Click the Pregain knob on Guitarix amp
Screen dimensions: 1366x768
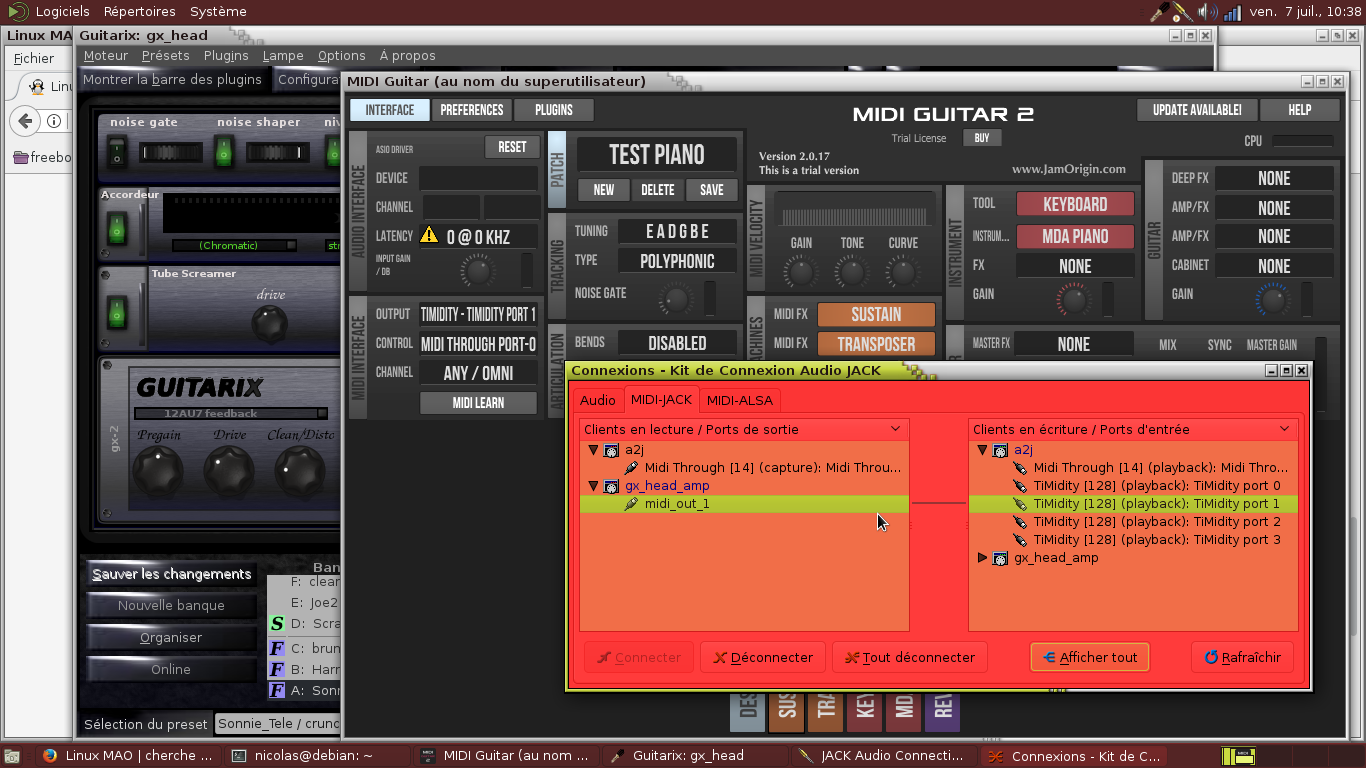click(158, 469)
